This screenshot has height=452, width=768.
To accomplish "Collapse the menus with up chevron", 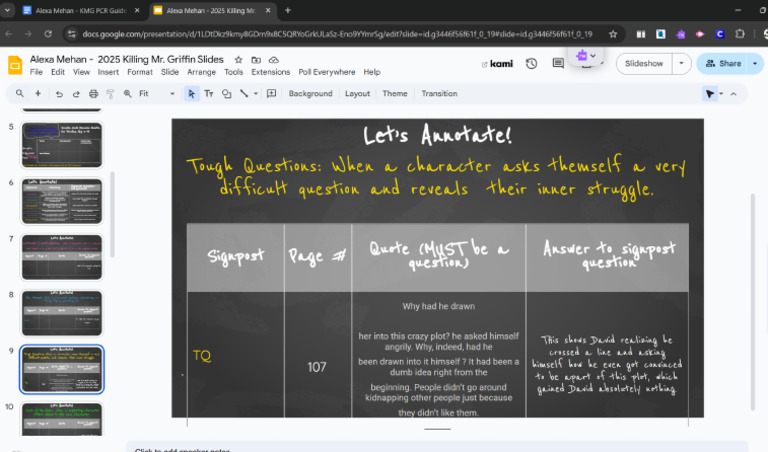I will [x=733, y=94].
